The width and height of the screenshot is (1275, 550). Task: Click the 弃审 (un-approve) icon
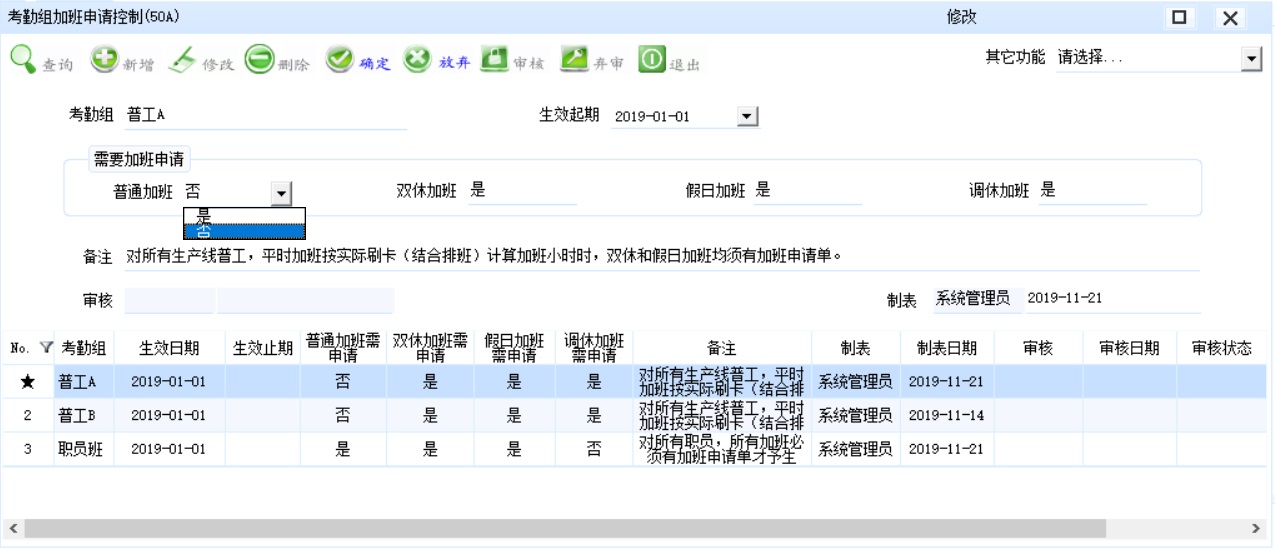[x=573, y=61]
